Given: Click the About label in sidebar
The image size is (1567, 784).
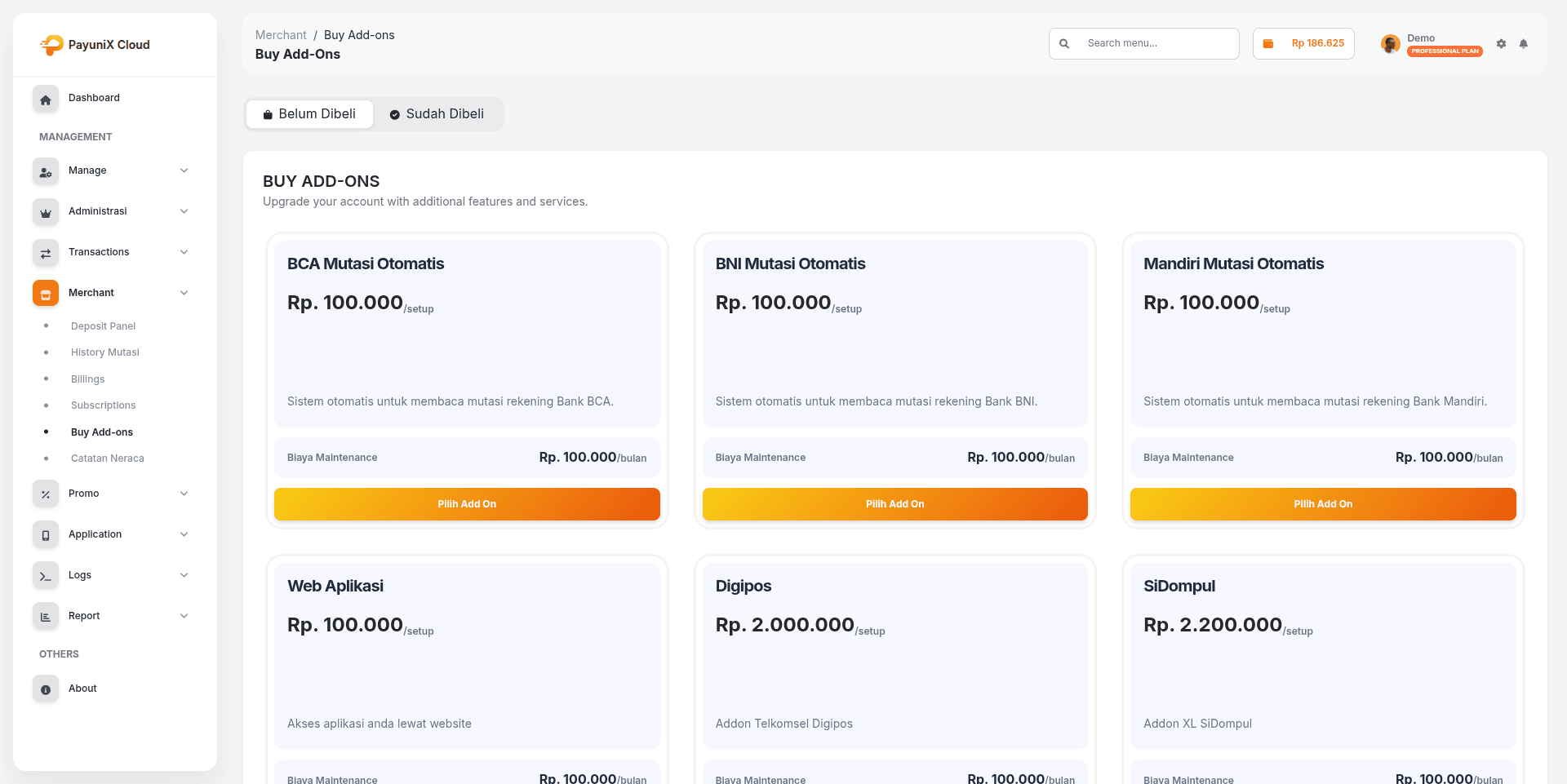Looking at the screenshot, I should [x=82, y=689].
